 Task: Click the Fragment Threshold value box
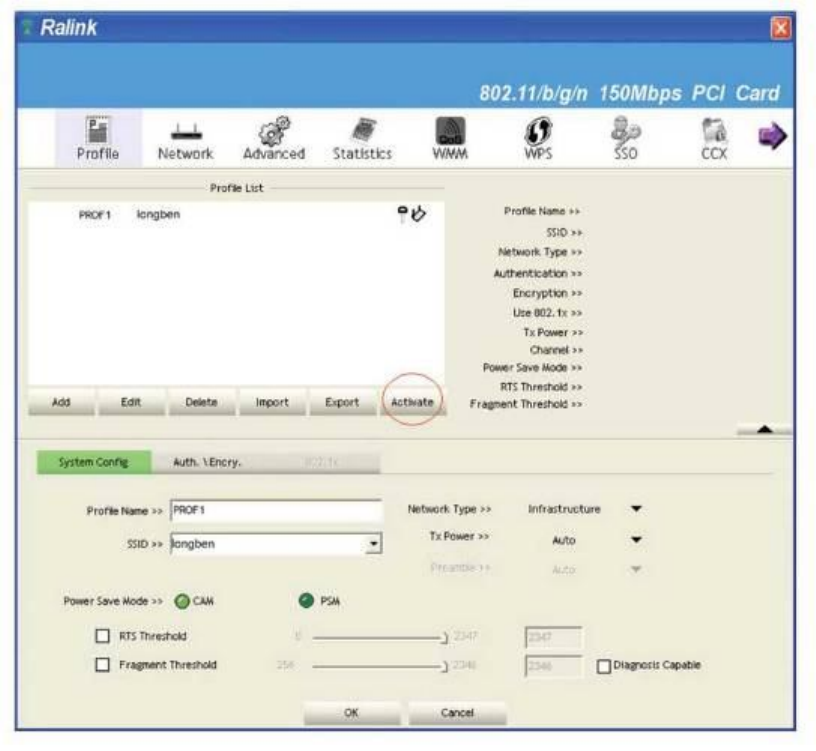pyautogui.click(x=553, y=666)
